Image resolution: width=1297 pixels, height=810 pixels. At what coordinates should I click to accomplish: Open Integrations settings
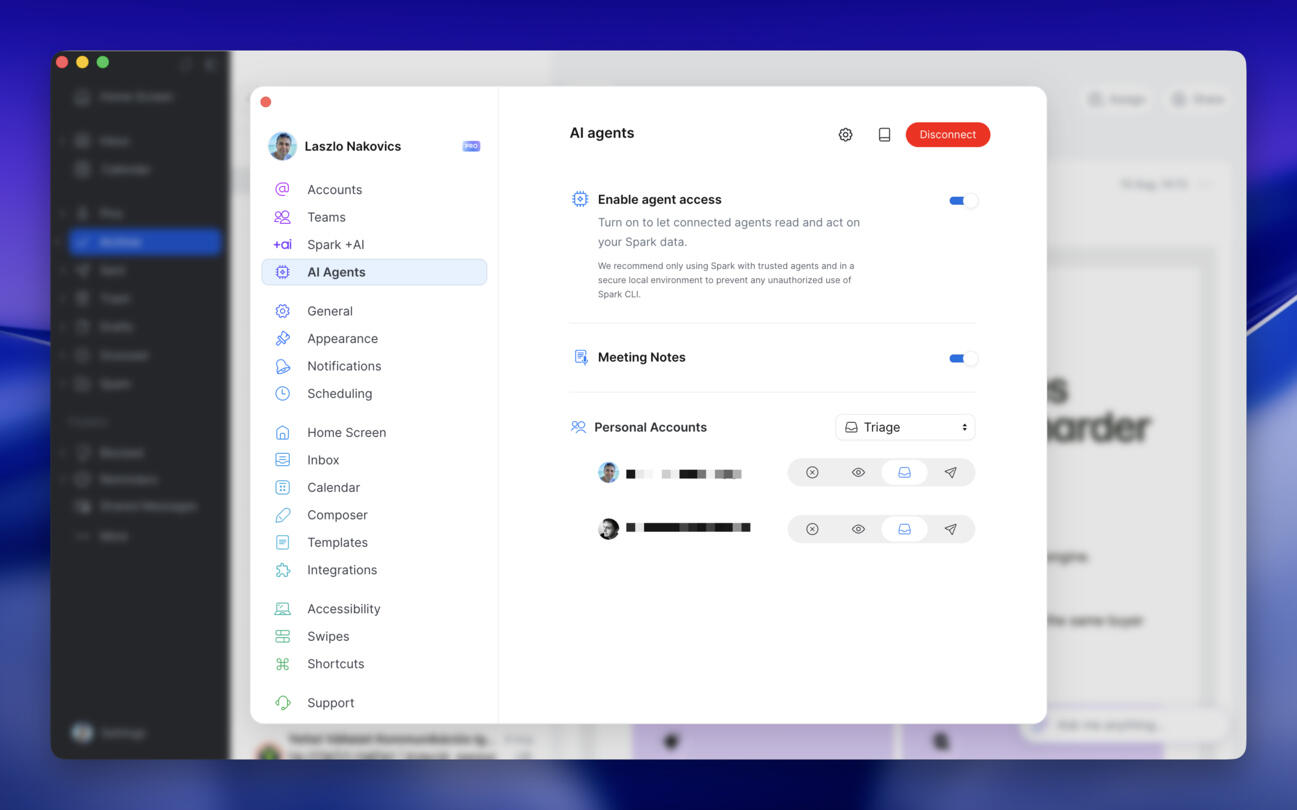point(374,570)
